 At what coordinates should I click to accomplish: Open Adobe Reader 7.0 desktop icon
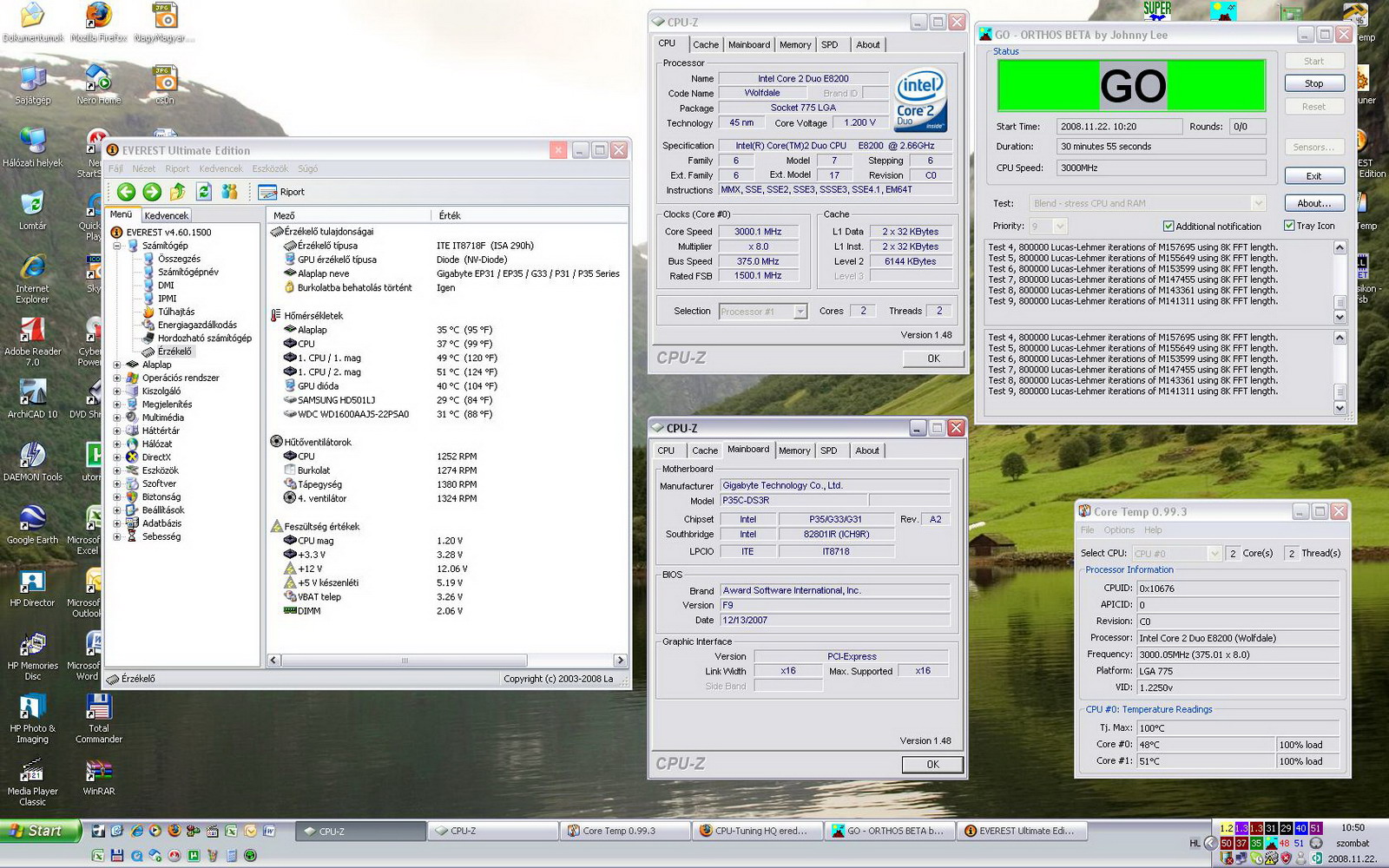[x=32, y=342]
